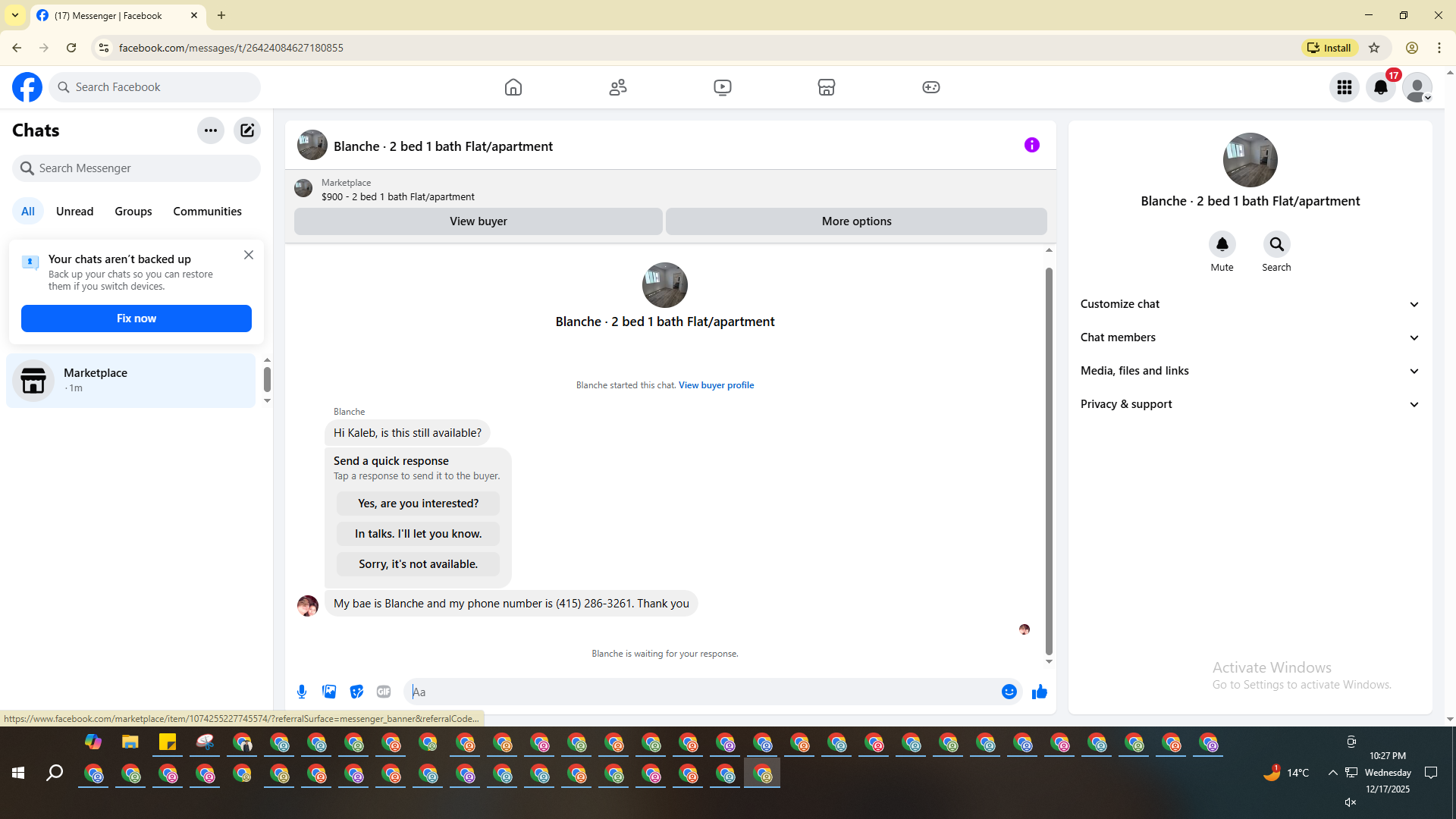
Task: Open the View buyer profile link
Action: (x=716, y=385)
